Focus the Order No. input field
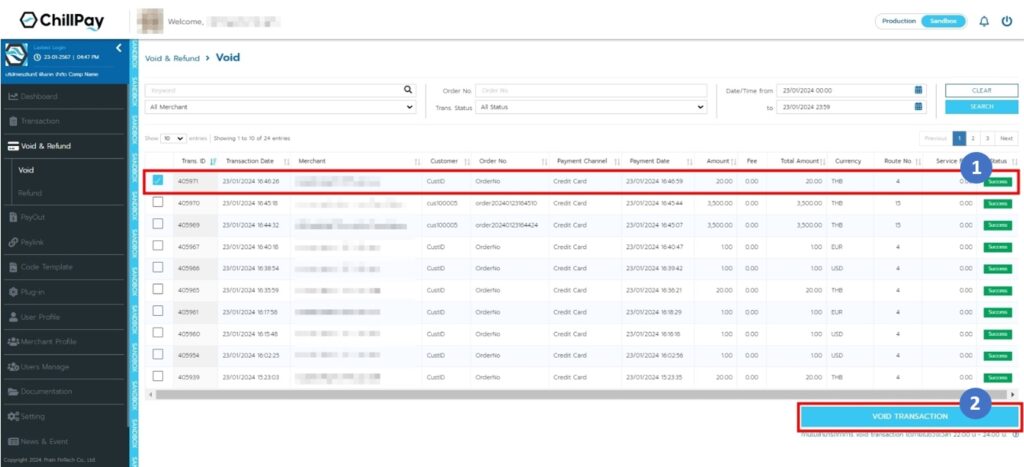Image resolution: width=1024 pixels, height=467 pixels. [x=591, y=90]
